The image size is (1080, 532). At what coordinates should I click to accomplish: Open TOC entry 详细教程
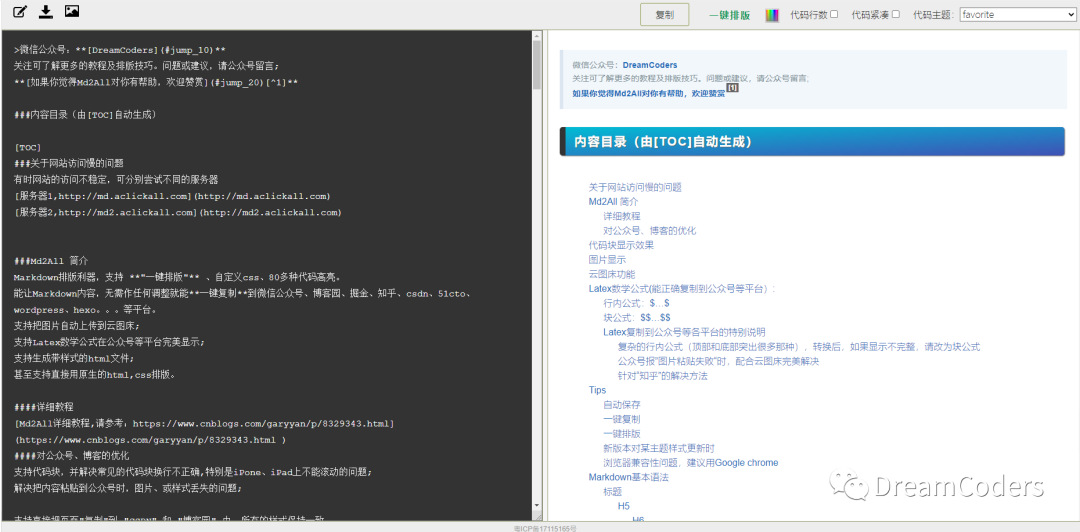(x=622, y=216)
